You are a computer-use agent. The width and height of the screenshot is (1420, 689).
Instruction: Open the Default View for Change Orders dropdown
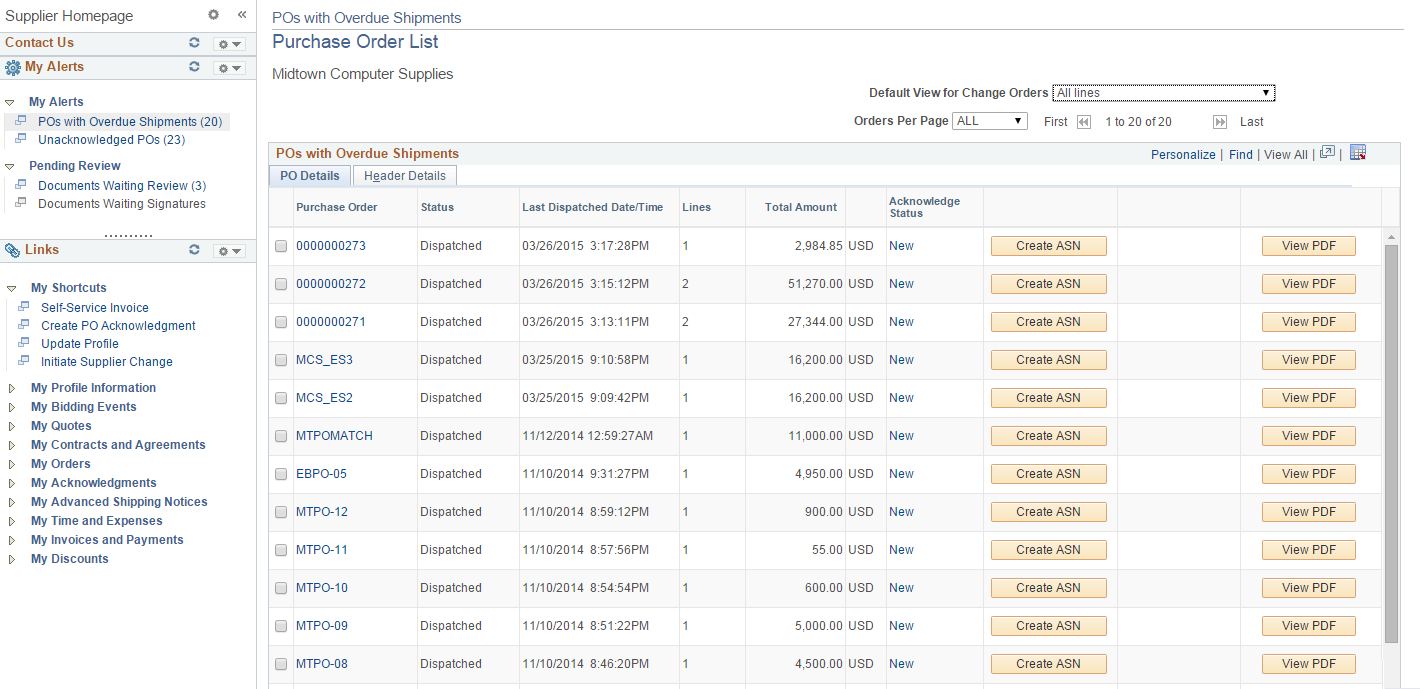(x=1163, y=92)
